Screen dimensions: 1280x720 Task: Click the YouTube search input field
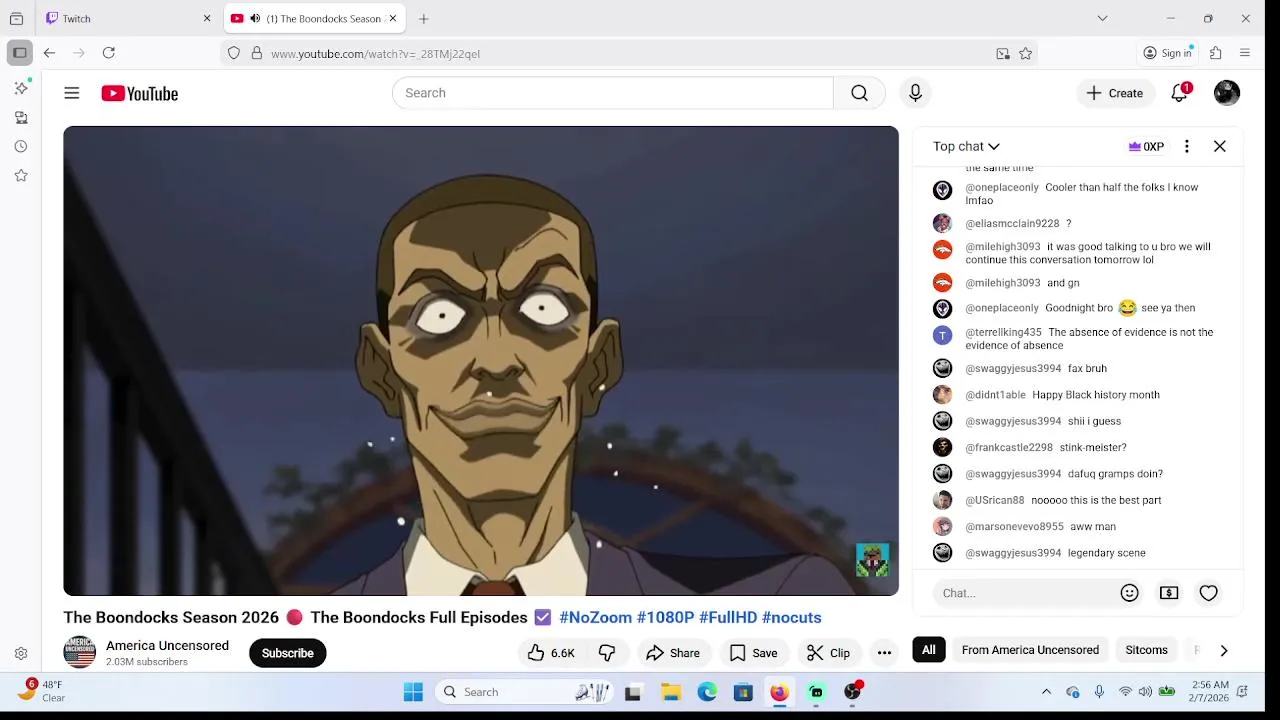pos(613,93)
